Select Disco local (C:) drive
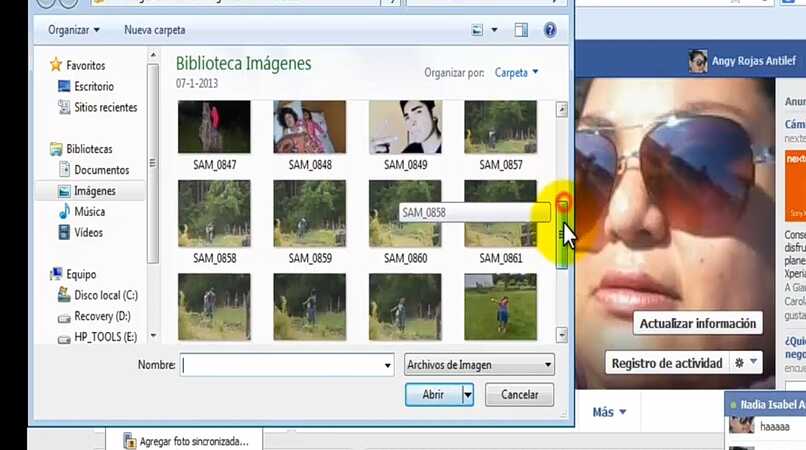Viewport: 806px width, 450px height. pyautogui.click(x=105, y=295)
